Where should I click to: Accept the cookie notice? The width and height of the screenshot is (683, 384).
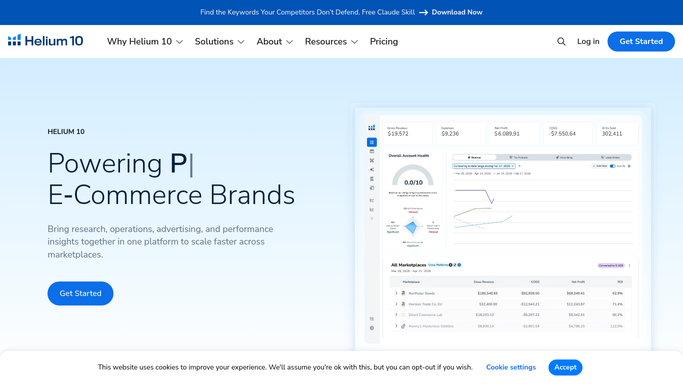tap(565, 367)
